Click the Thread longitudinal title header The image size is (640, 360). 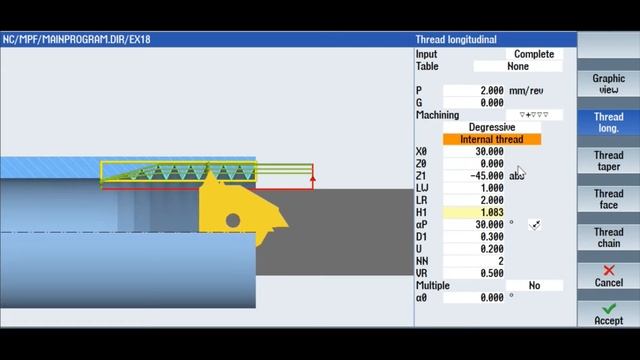(x=456, y=40)
